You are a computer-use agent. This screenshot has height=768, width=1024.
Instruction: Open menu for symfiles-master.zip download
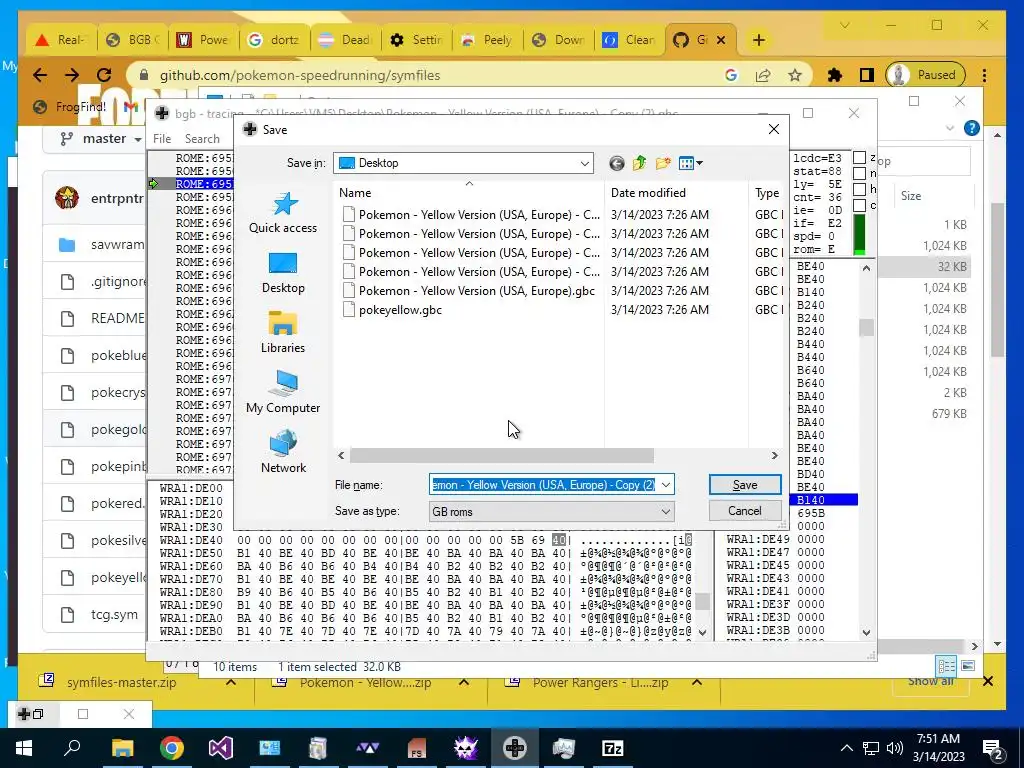point(231,682)
